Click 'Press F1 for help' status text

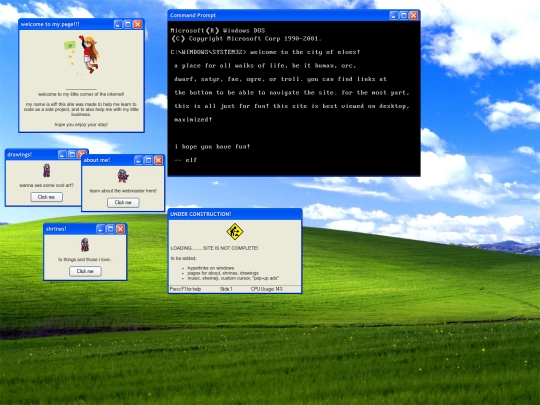(185, 289)
